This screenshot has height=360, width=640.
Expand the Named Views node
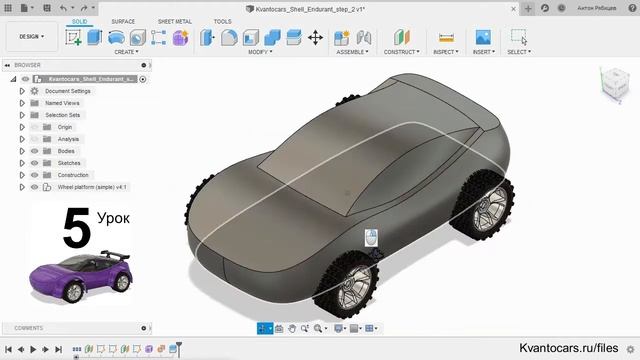[x=22, y=103]
